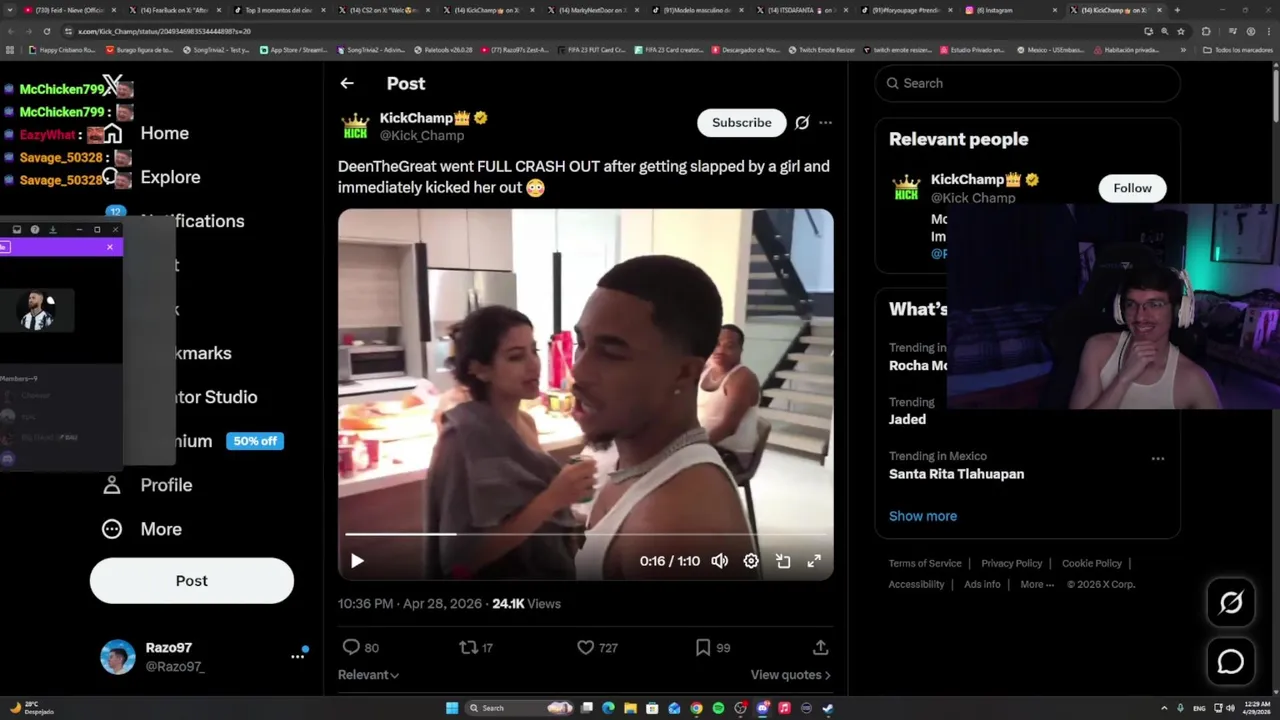Click the taskbar Search box

click(520, 708)
